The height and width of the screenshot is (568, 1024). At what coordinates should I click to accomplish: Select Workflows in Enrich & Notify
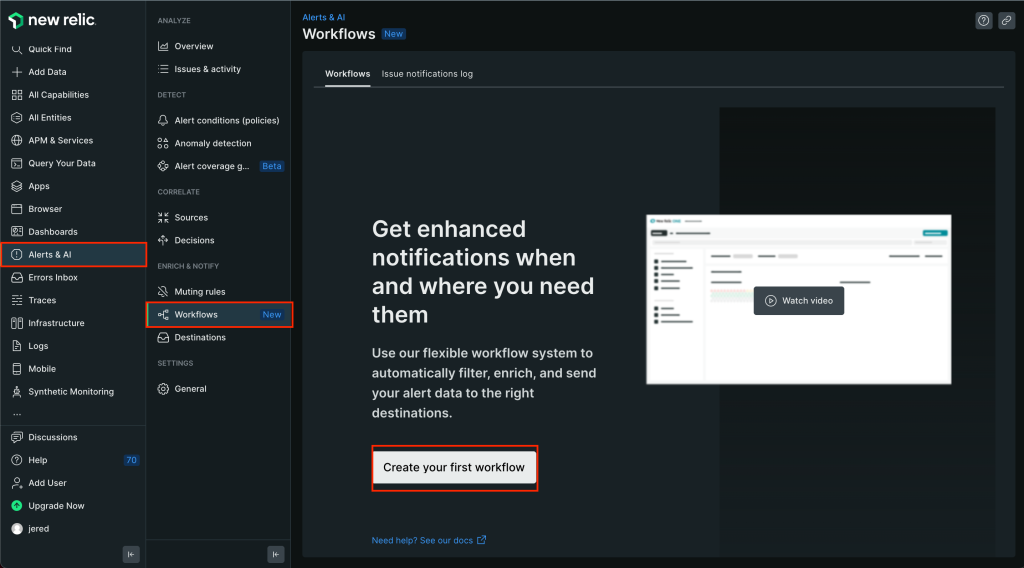tap(219, 315)
